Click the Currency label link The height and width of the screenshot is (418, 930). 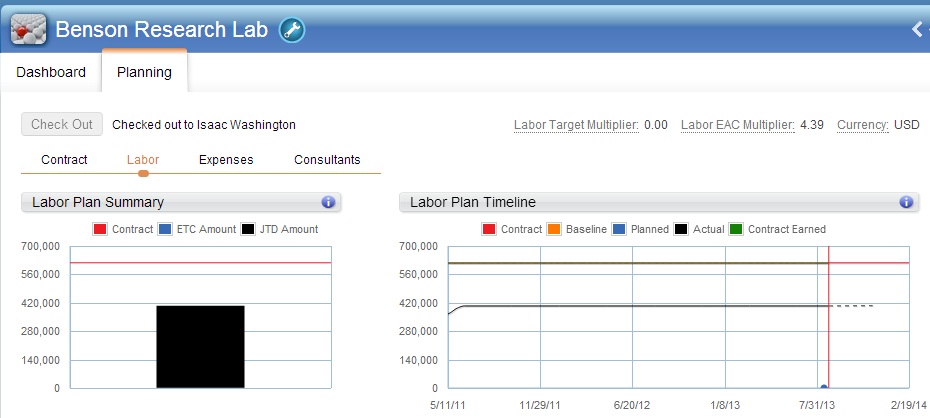862,125
